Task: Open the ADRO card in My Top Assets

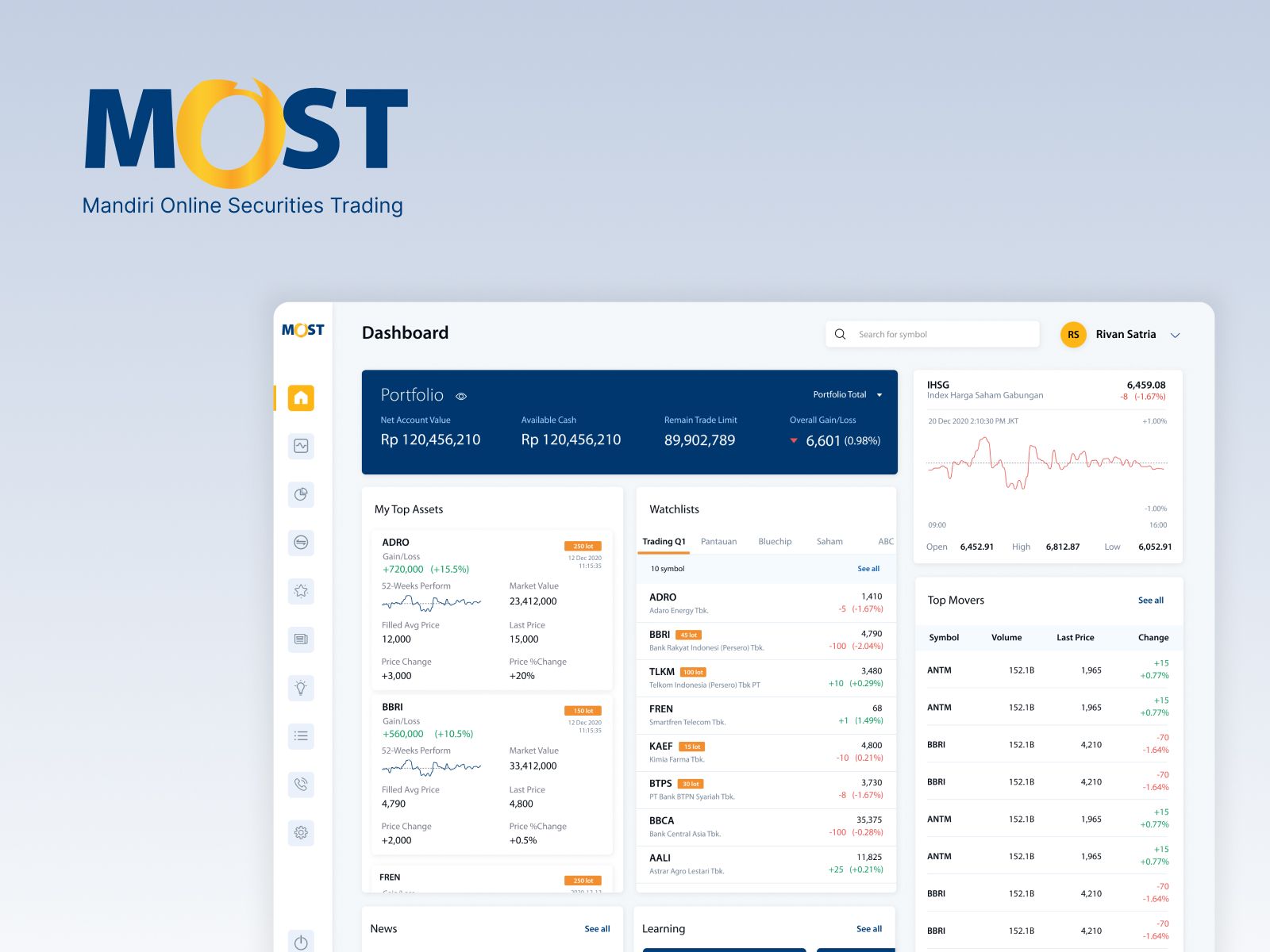Action: point(492,610)
